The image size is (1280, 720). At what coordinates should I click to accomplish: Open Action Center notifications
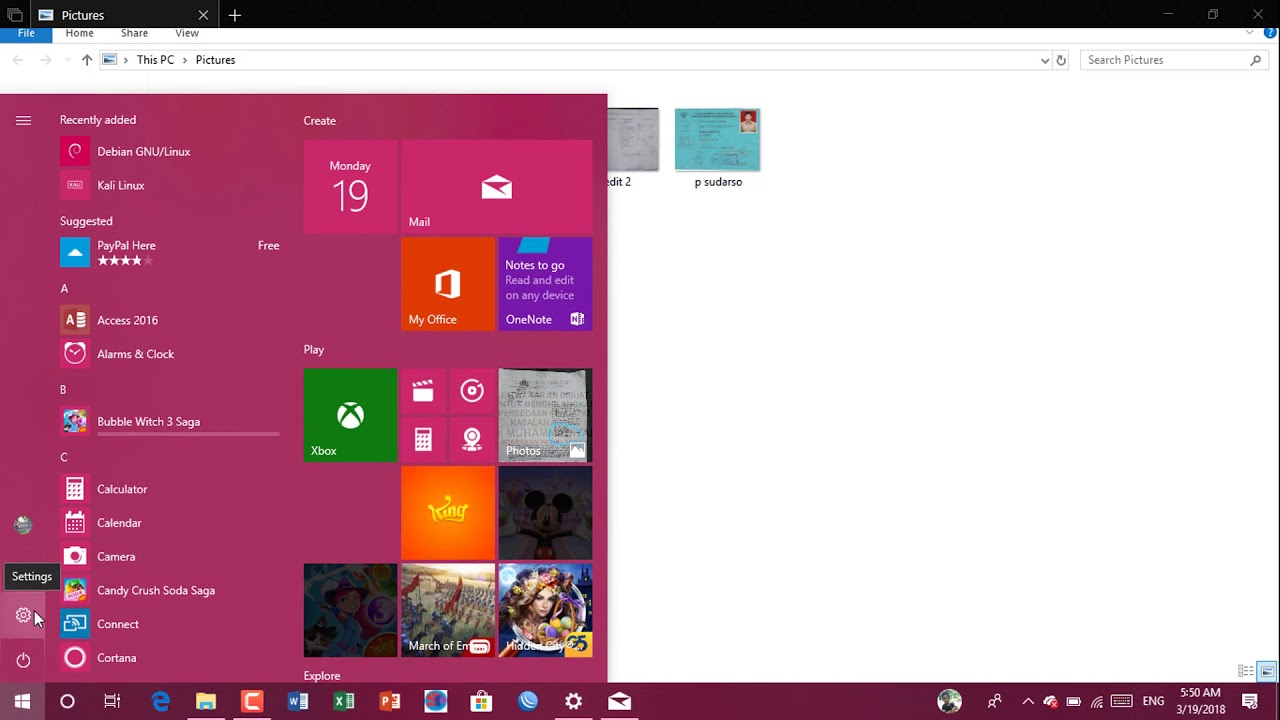[x=1250, y=702]
